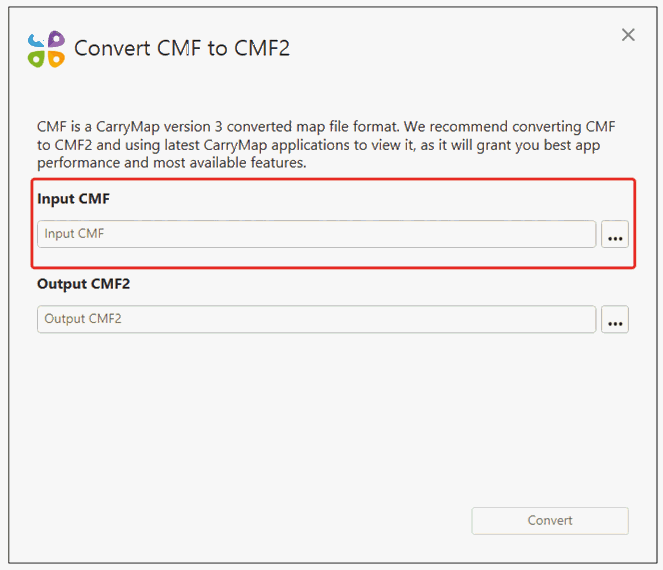Click the empty dialog area below the Output CMF2 field
The image size is (663, 570).
(330, 420)
